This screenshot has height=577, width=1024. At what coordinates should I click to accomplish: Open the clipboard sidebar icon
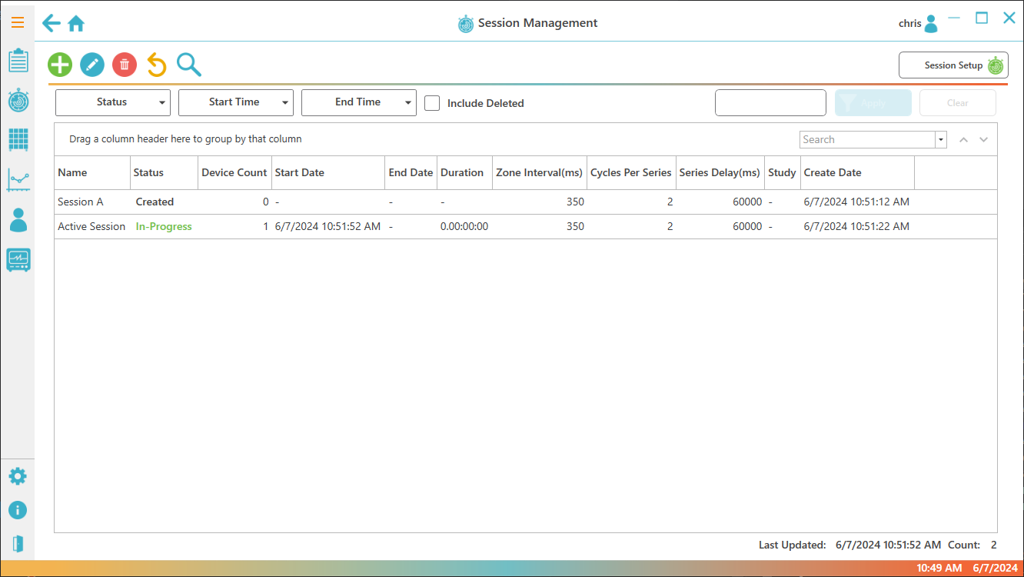click(18, 60)
